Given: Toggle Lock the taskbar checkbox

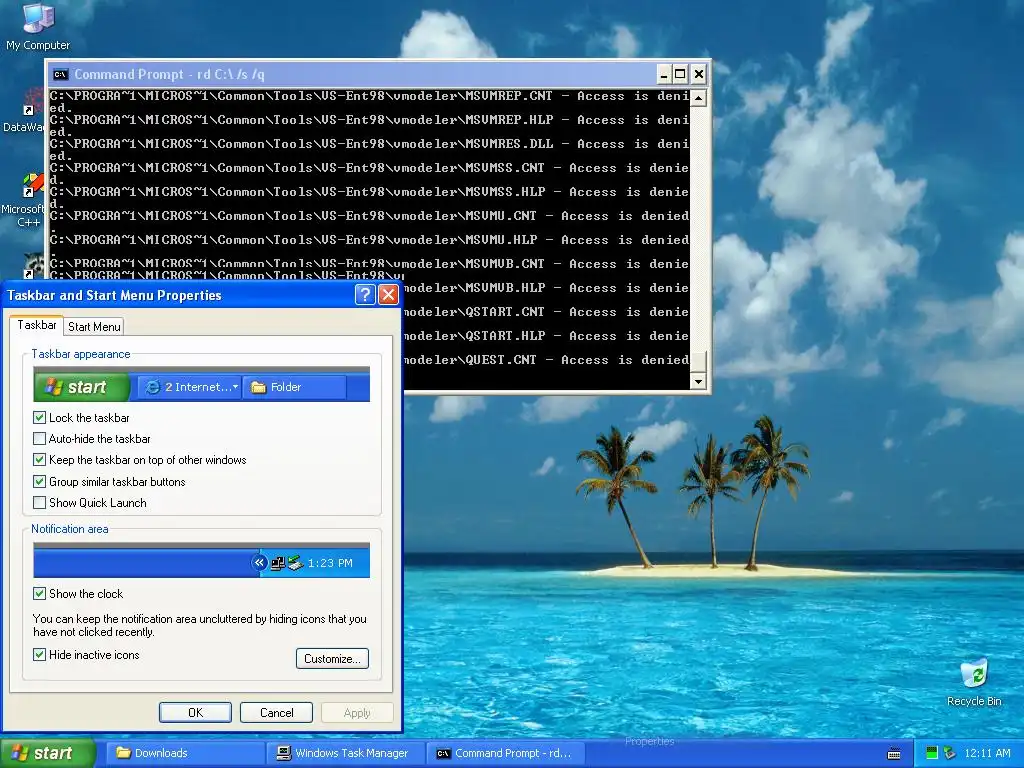Looking at the screenshot, I should (x=39, y=417).
